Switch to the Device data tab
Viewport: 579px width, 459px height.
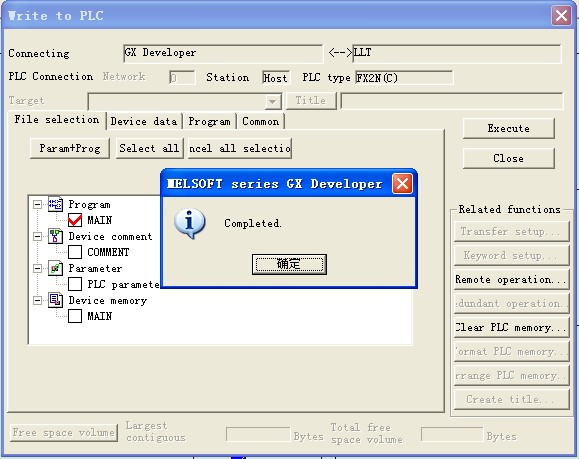(144, 121)
